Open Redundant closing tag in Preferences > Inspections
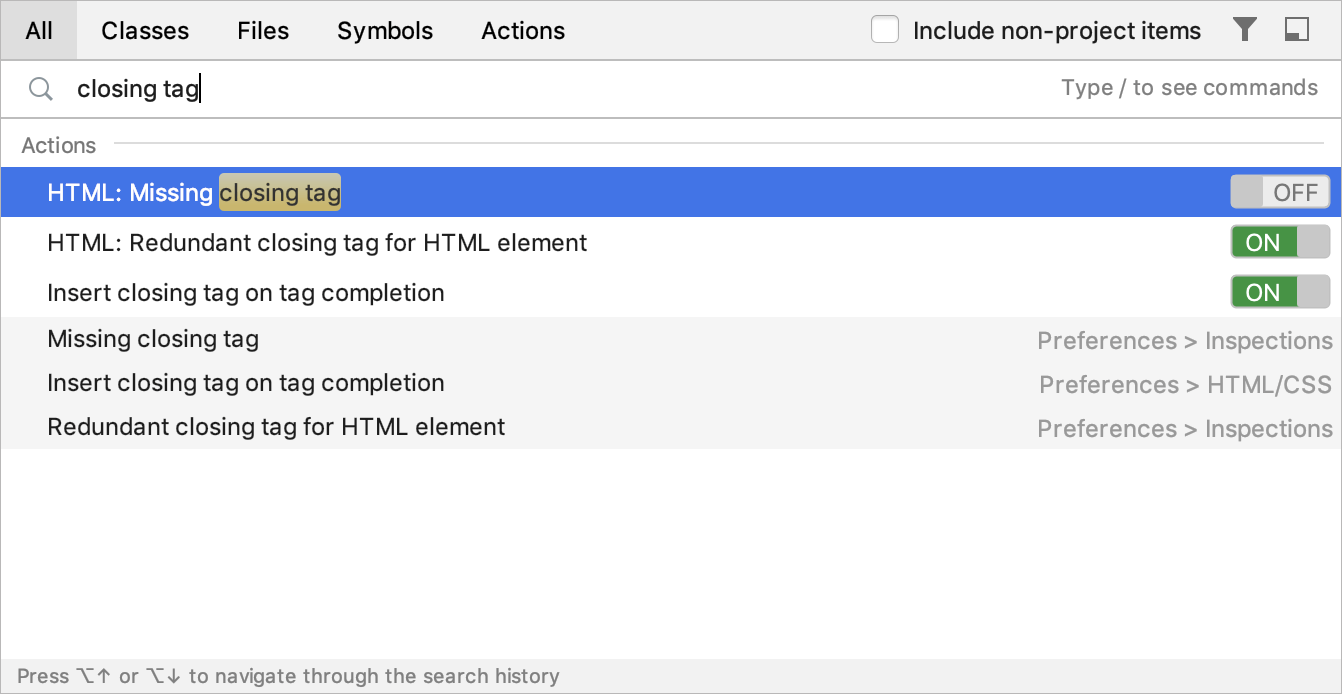The width and height of the screenshot is (1342, 694). [276, 427]
